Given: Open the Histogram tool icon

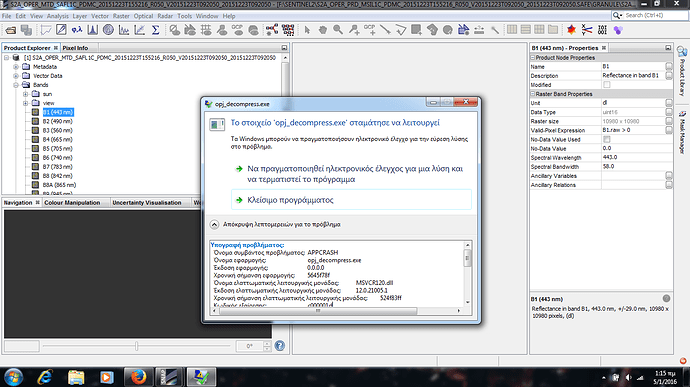Looking at the screenshot, I should (92, 30).
